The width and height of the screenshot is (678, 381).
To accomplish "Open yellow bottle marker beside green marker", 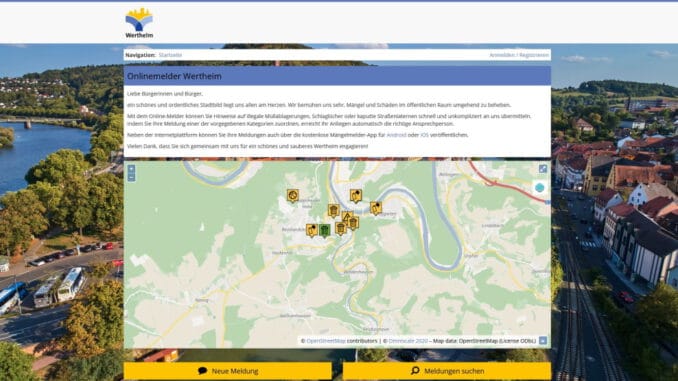I will click(x=312, y=231).
